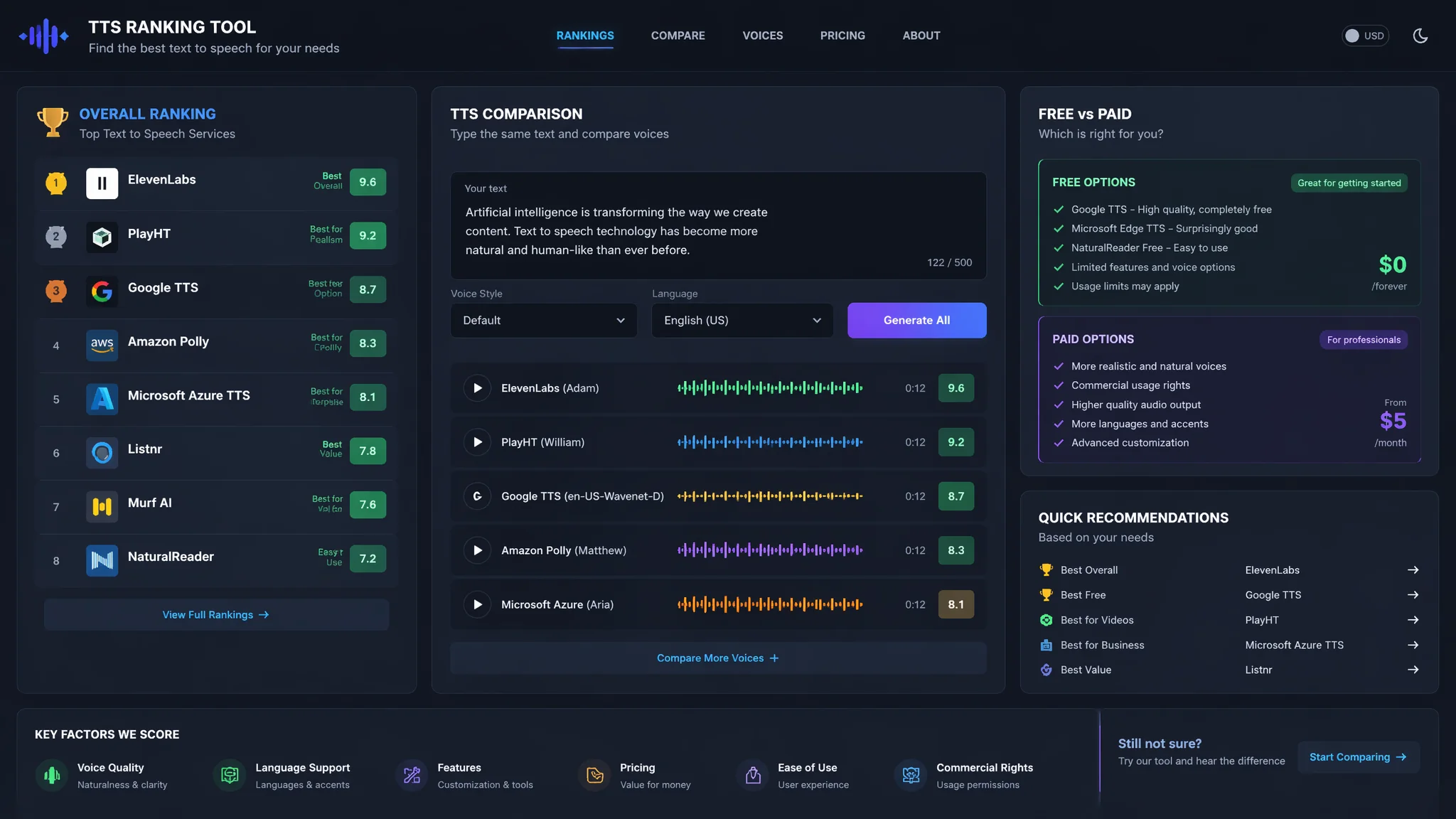The width and height of the screenshot is (1456, 819).
Task: Click the Great for getting started badge
Action: [x=1349, y=183]
